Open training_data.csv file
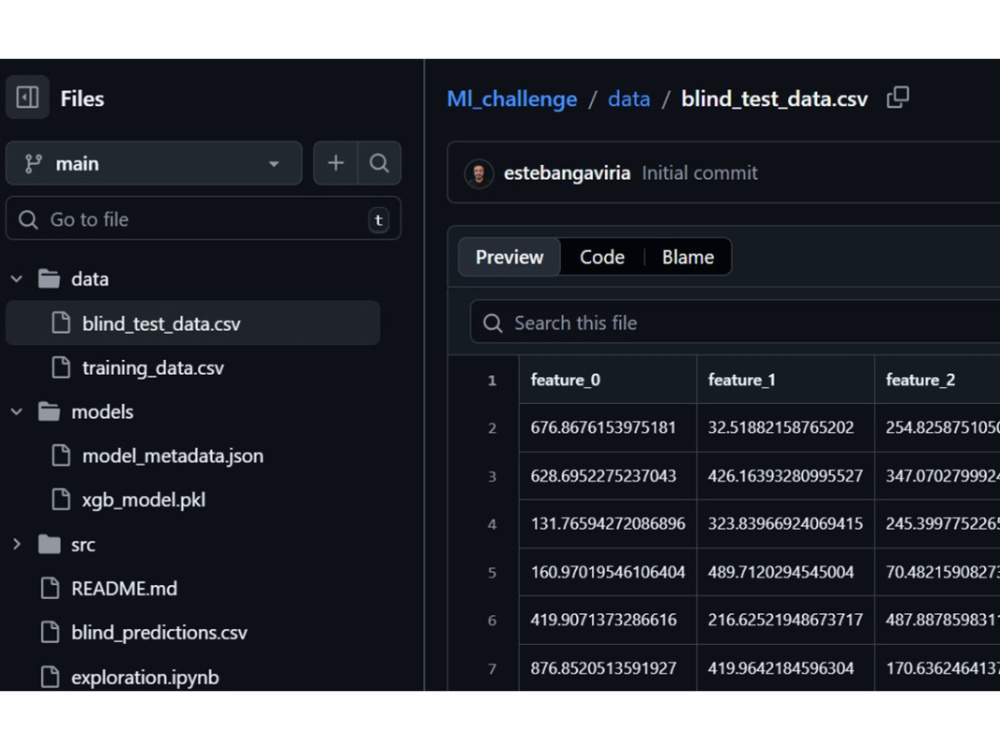This screenshot has width=1000, height=750. pos(153,368)
